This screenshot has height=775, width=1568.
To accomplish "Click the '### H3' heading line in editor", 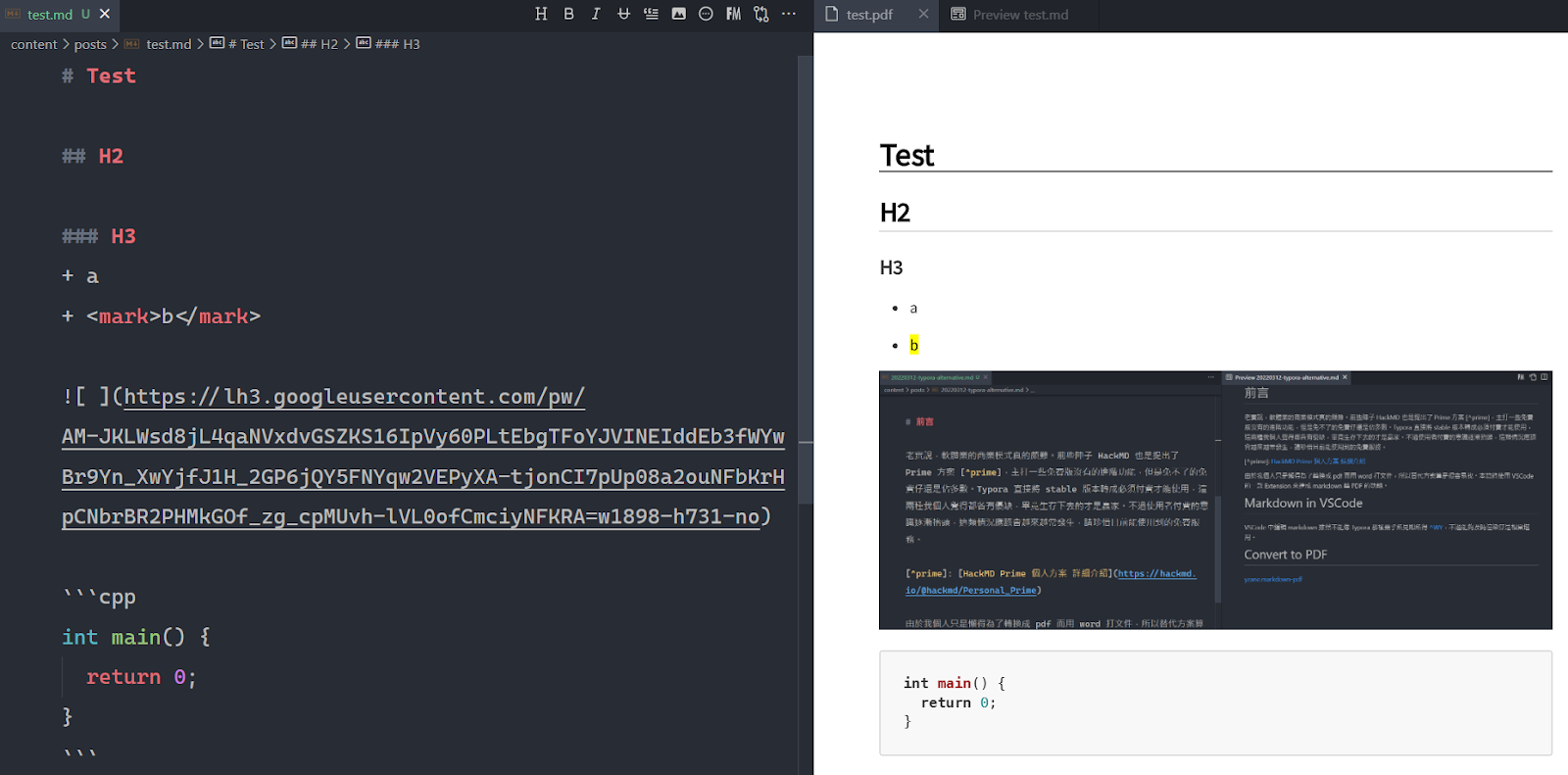I will coord(99,237).
